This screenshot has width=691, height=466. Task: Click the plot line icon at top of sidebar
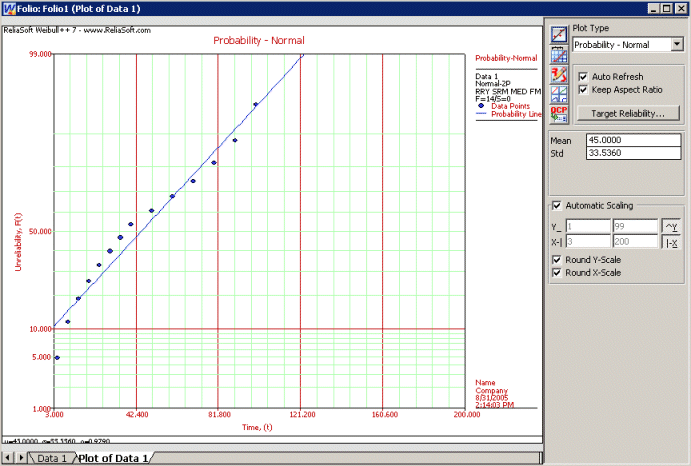[560, 35]
